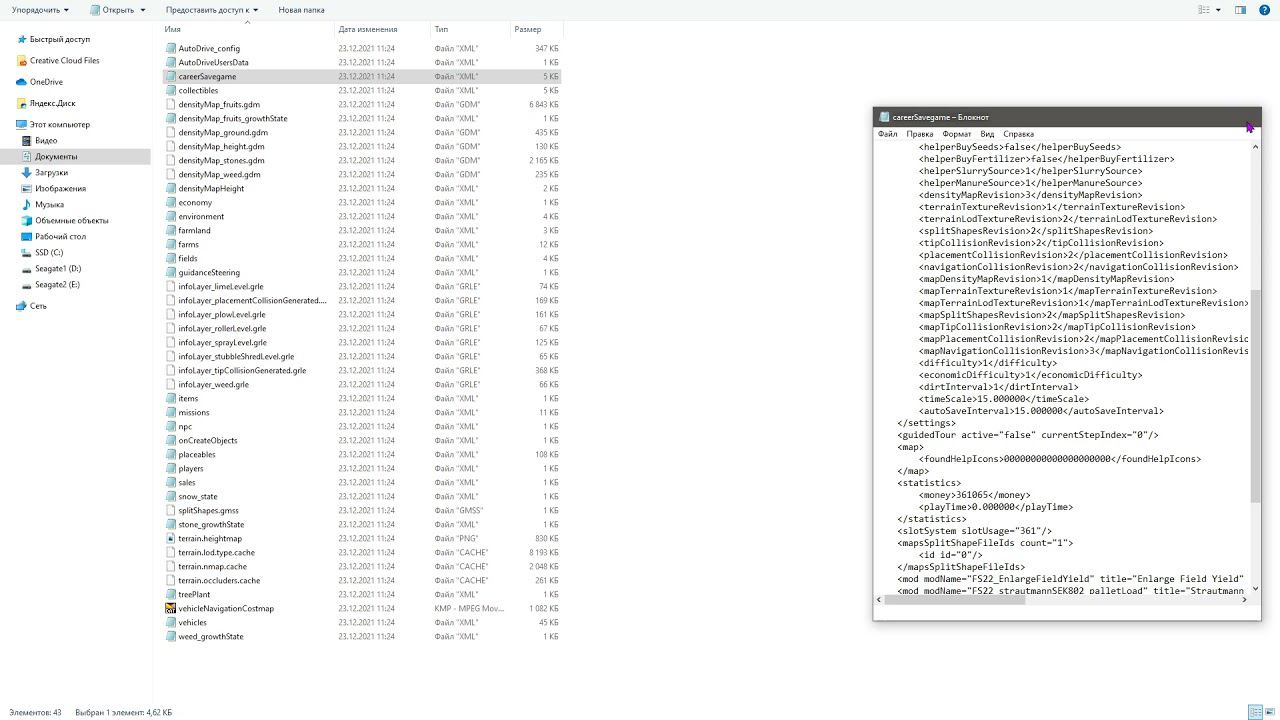Click the Сеть network icon
This screenshot has height=720, width=1280.
pyautogui.click(x=21, y=306)
